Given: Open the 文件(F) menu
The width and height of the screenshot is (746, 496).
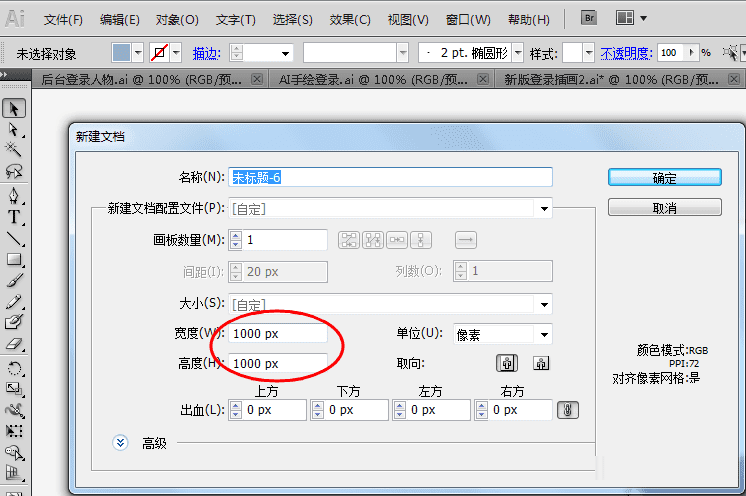Looking at the screenshot, I should 63,20.
